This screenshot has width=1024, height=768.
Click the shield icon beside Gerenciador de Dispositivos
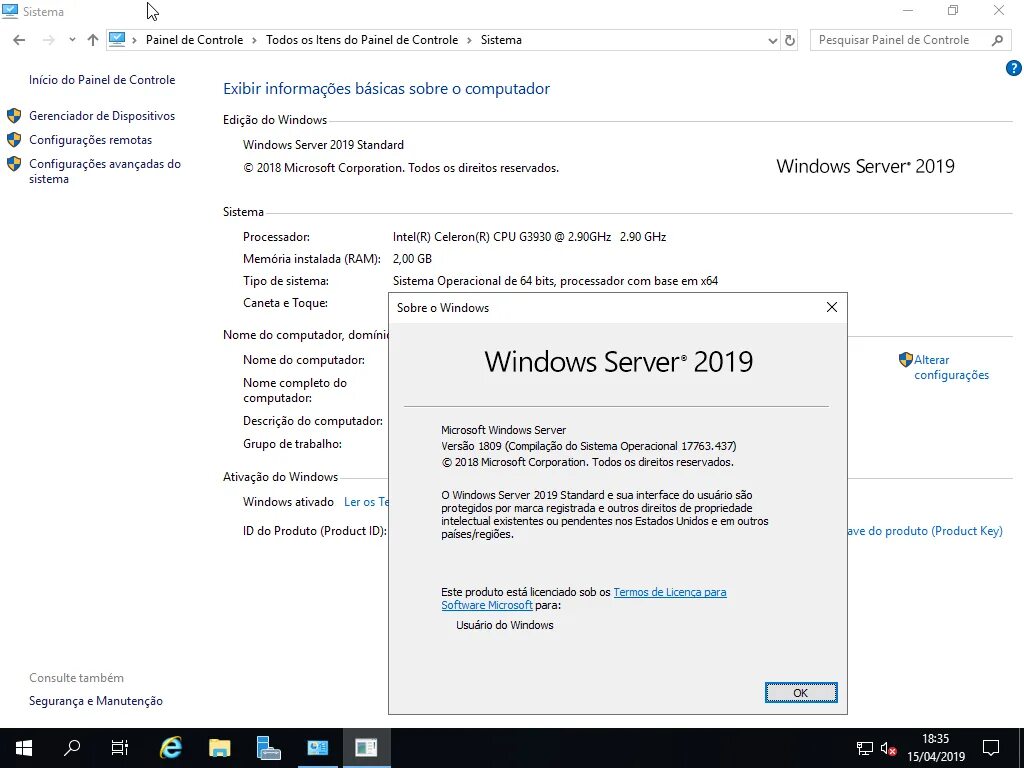point(14,116)
